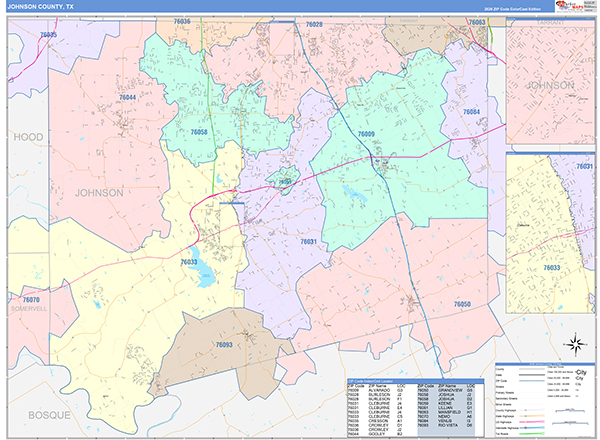Open the lower-right Cleburne inset map
The height and width of the screenshot is (440, 600).
pos(551,233)
